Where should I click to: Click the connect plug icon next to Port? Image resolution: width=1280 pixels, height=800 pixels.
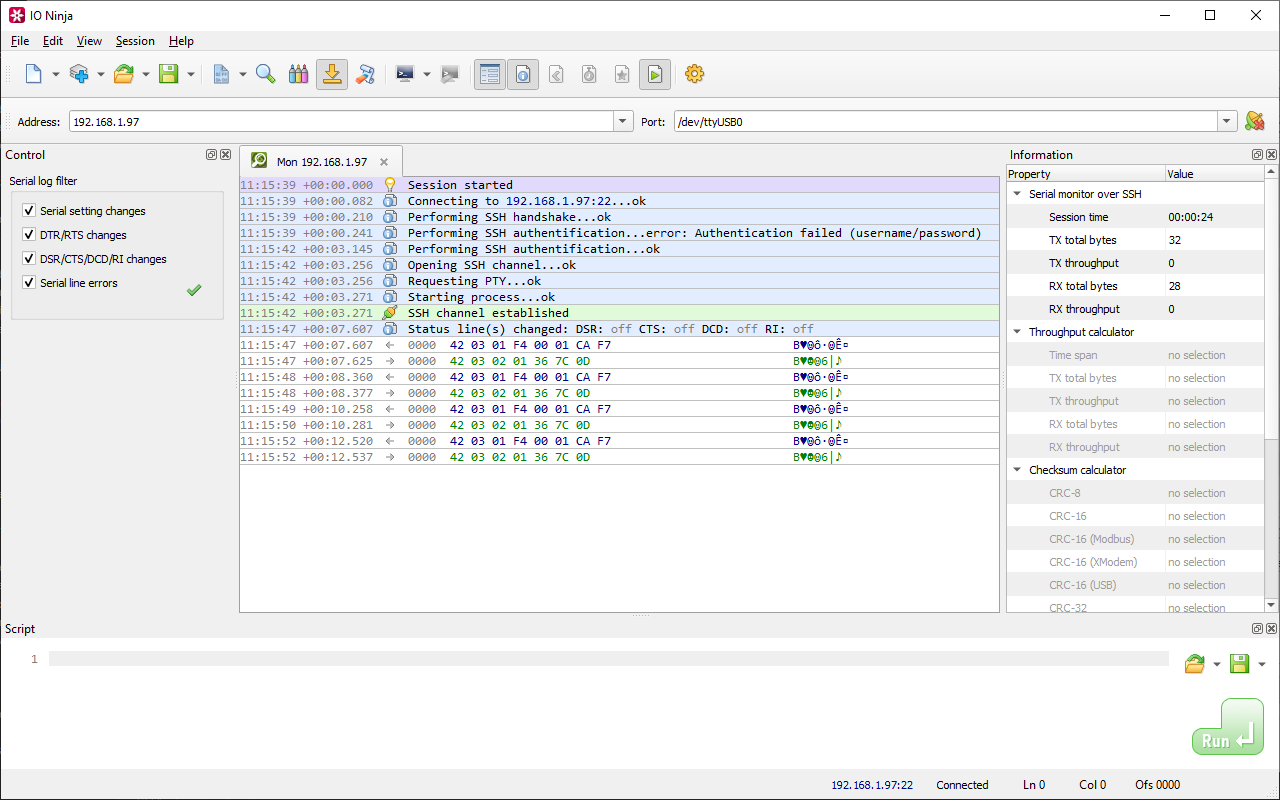(x=1255, y=121)
